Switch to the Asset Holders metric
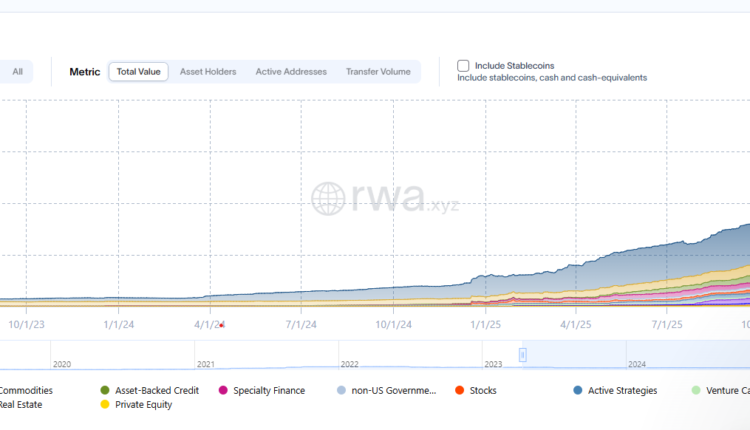 (x=208, y=72)
